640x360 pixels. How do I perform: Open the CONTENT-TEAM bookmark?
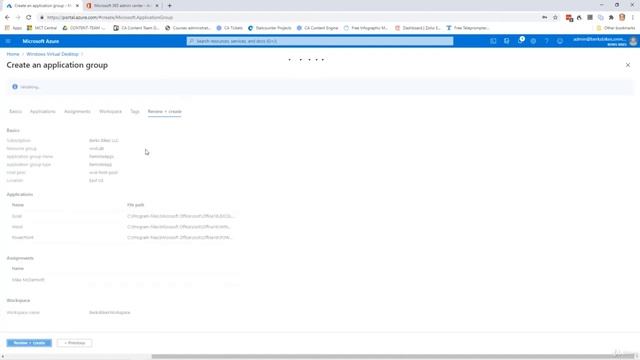coord(84,28)
